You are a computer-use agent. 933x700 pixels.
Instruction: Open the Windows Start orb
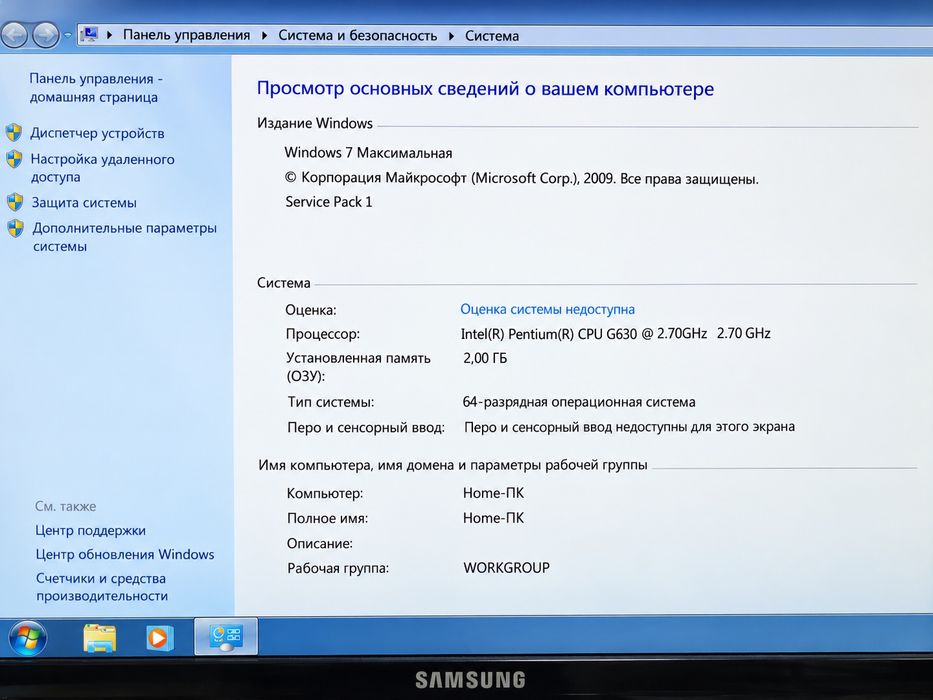pyautogui.click(x=27, y=638)
